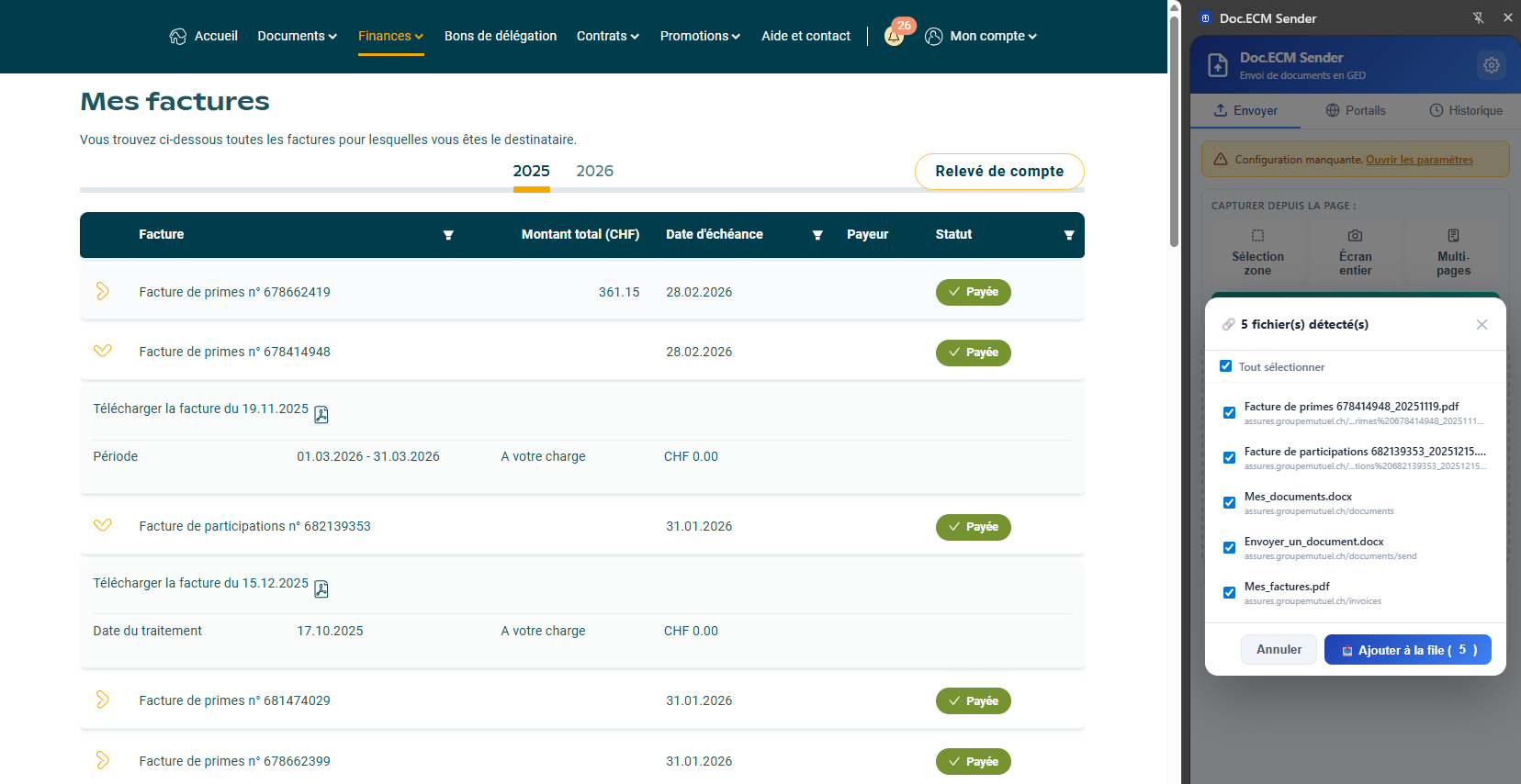Uncheck the Mes_documents.docx file
Viewport: 1521px width, 784px height.
coord(1229,502)
